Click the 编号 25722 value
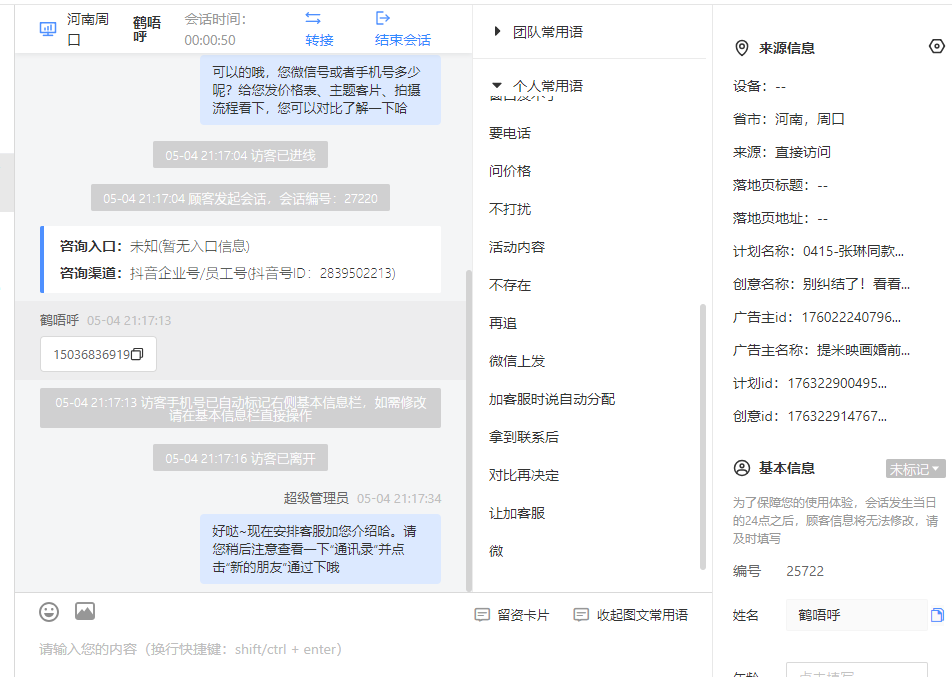This screenshot has width=952, height=677. (804, 571)
